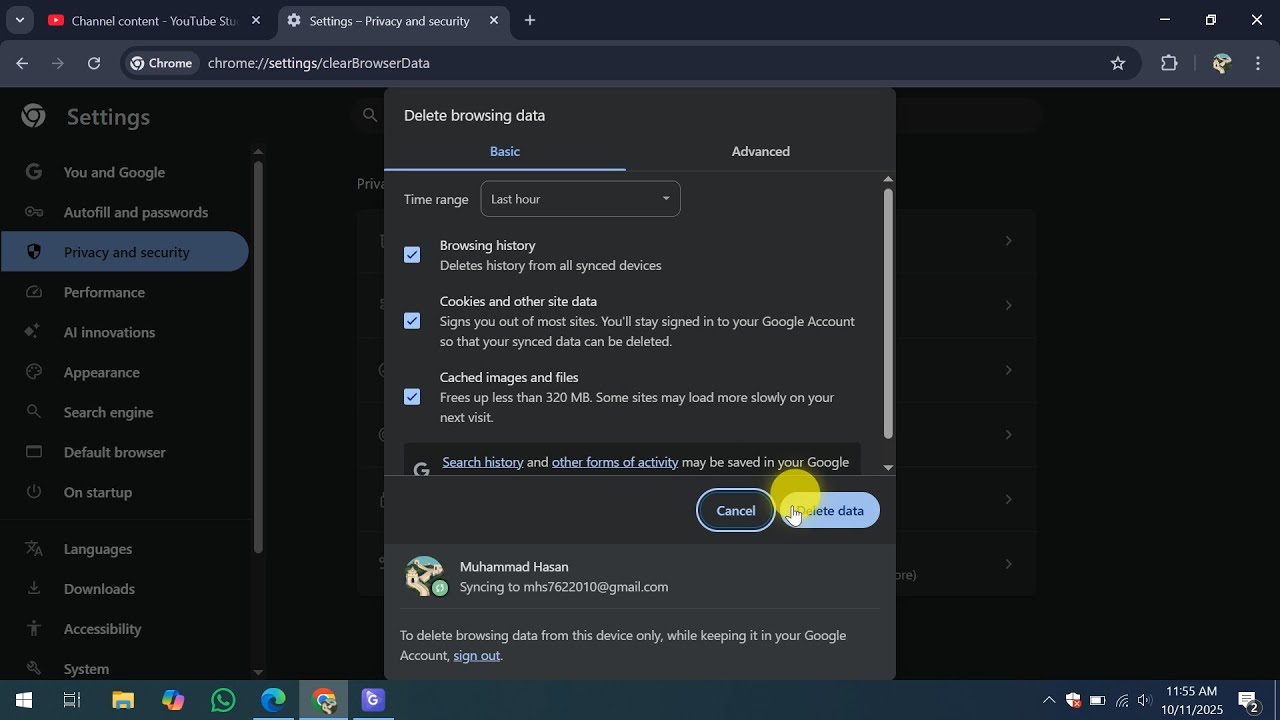Open the Time range dropdown
The image size is (1280, 720).
click(580, 199)
